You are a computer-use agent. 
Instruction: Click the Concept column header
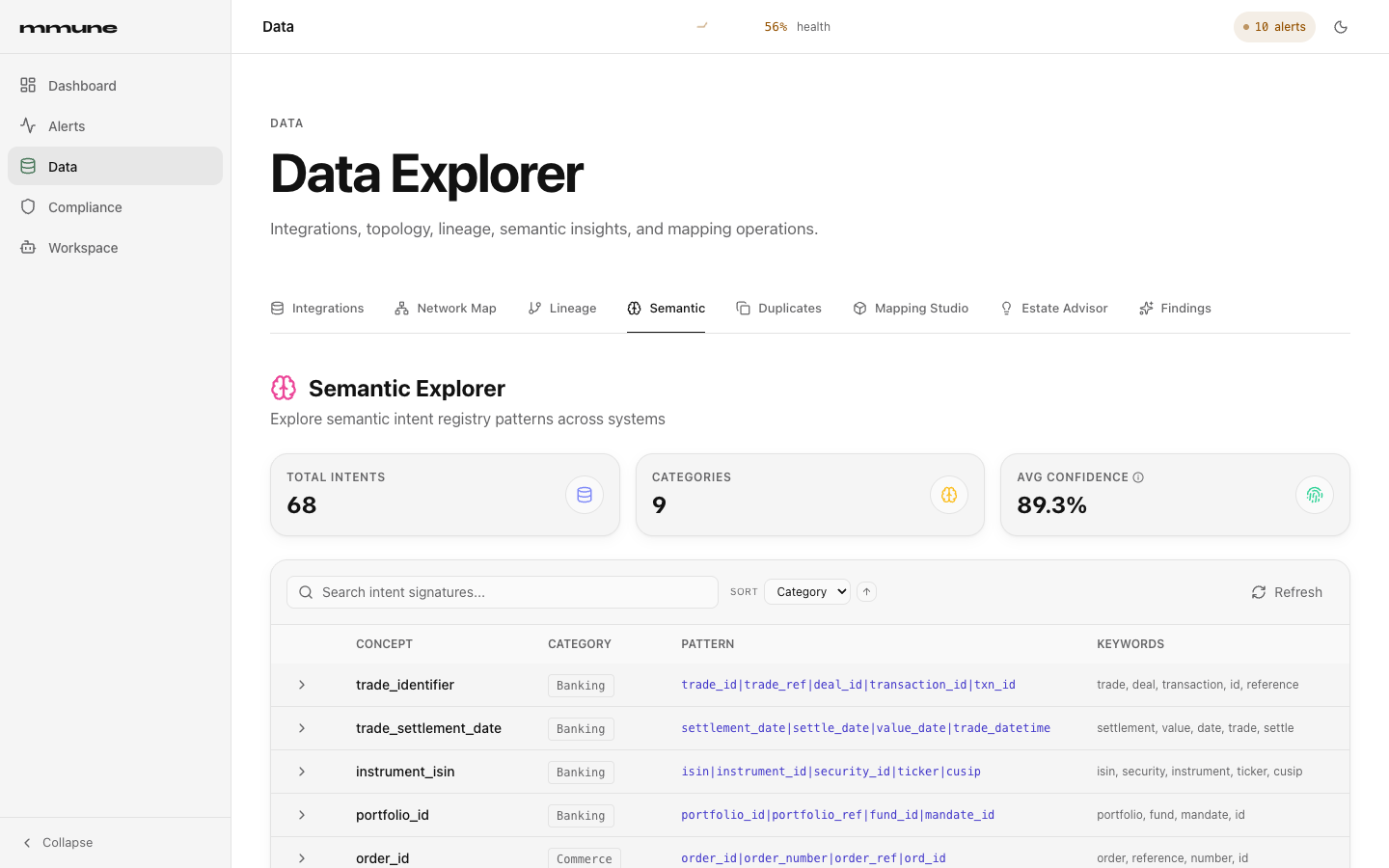(384, 644)
